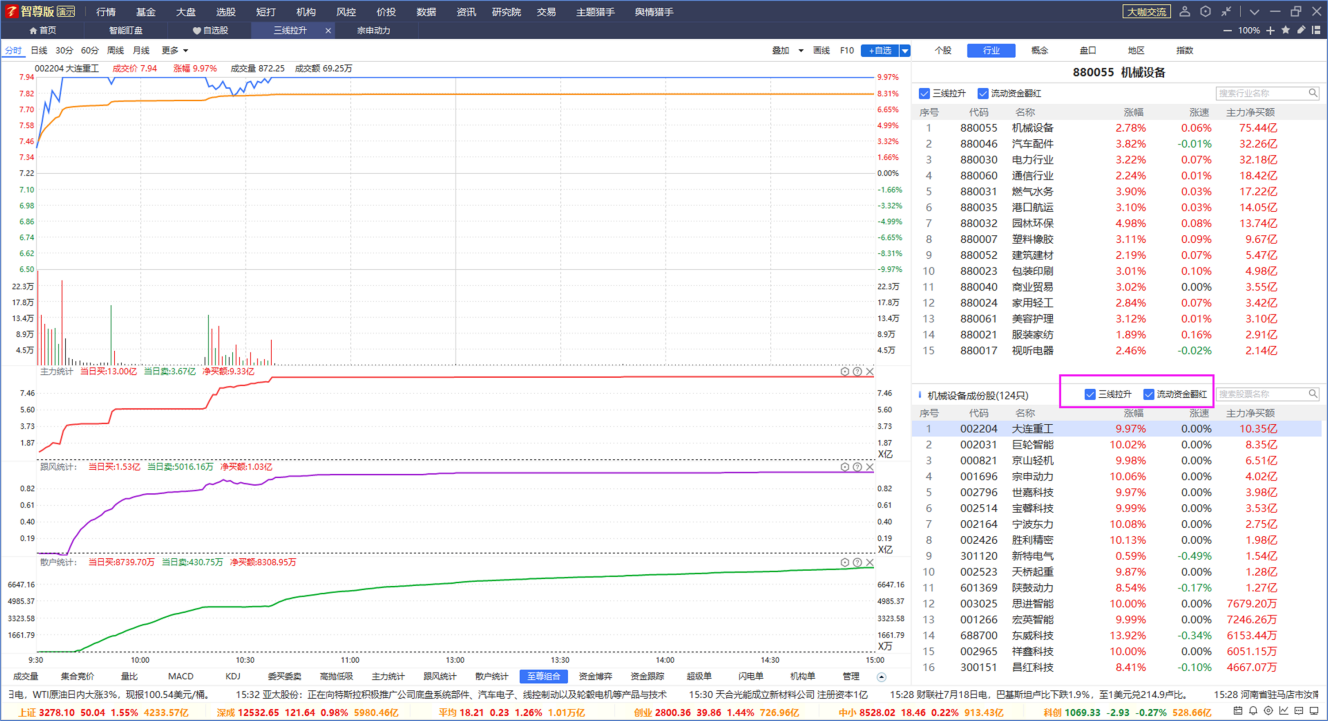Click the 智尊版 app logo
1328x721 pixels.
40,12
